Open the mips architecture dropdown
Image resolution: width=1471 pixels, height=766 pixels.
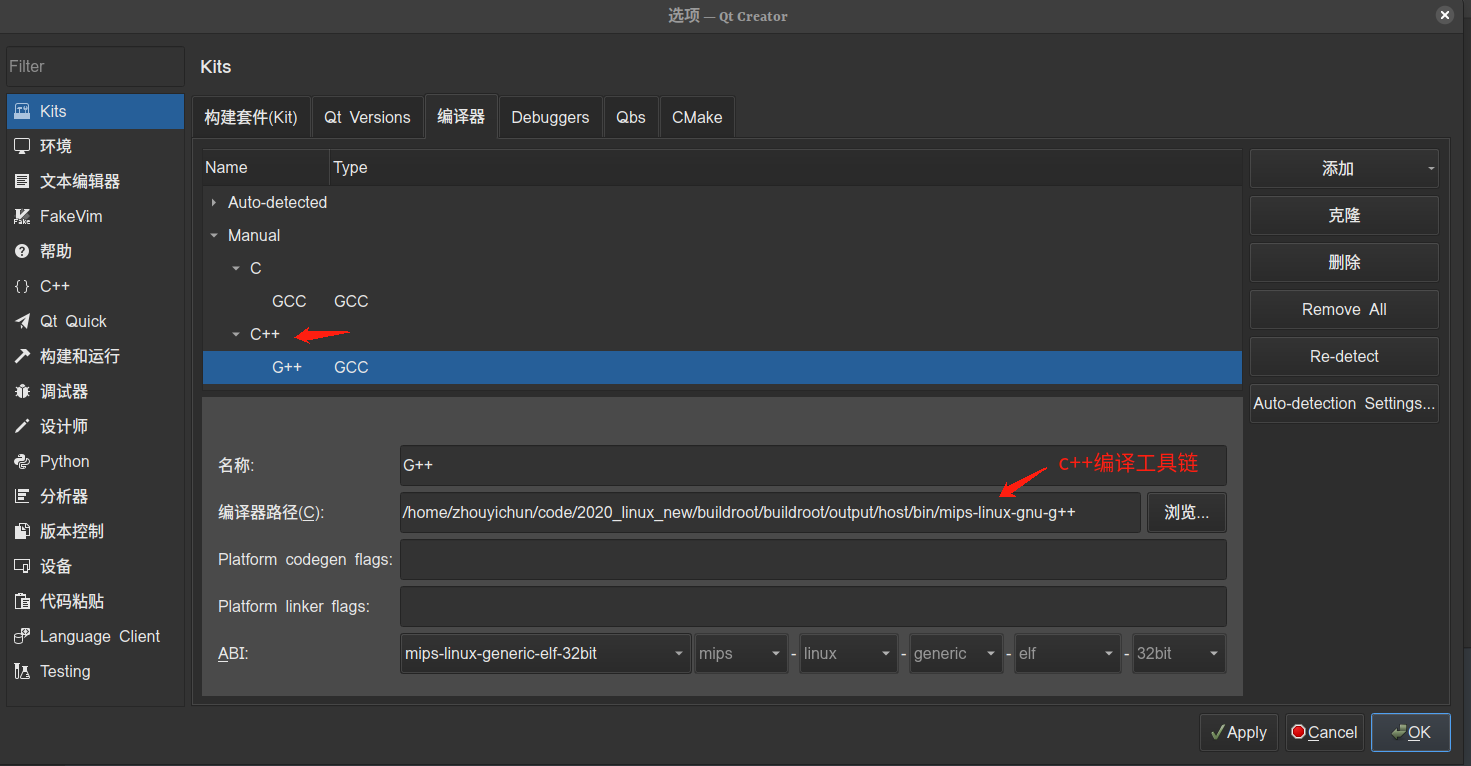742,653
